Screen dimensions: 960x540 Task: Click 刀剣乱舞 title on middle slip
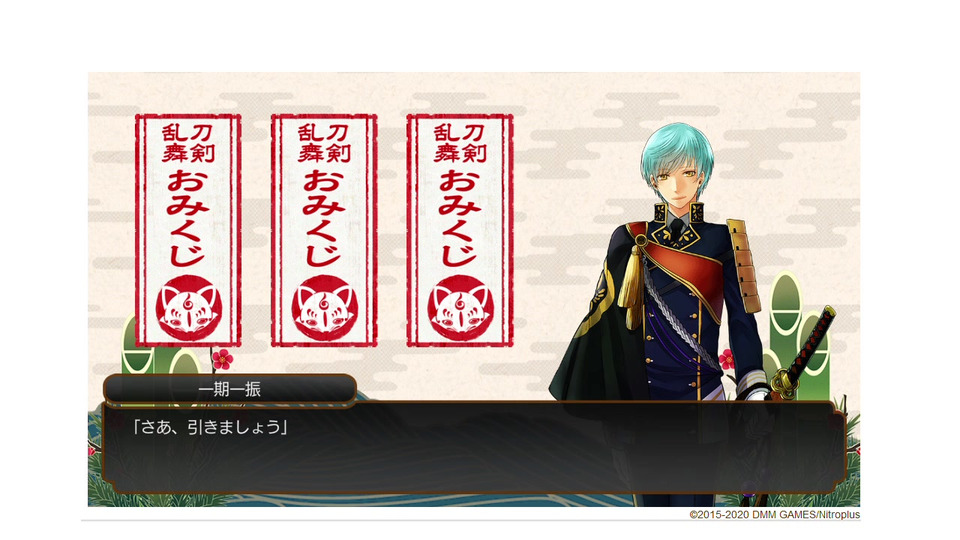[324, 143]
